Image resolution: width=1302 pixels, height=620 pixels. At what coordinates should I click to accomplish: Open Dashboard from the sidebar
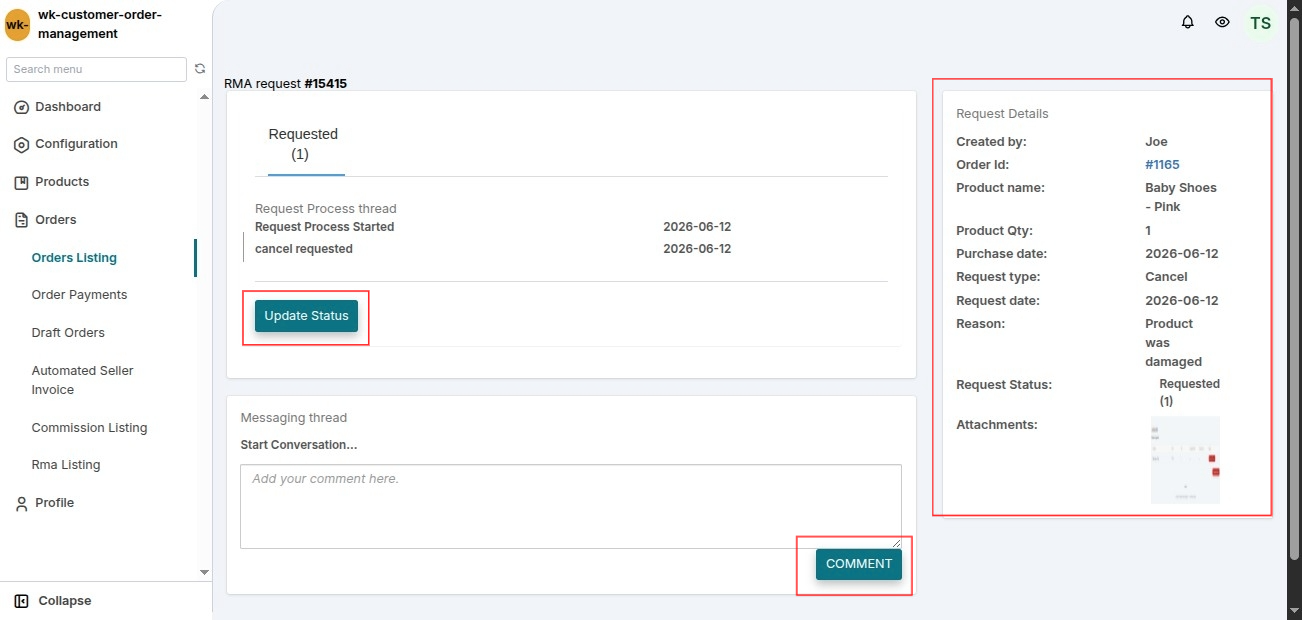(x=68, y=107)
